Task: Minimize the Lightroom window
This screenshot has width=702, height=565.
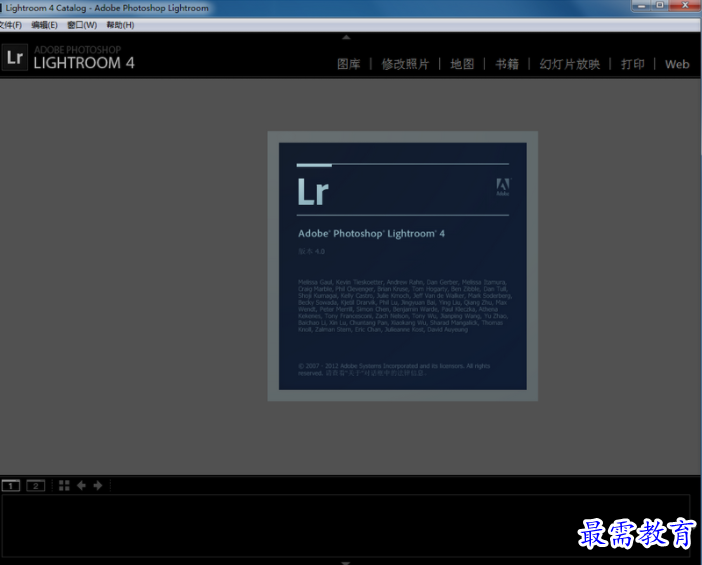Action: click(x=642, y=5)
